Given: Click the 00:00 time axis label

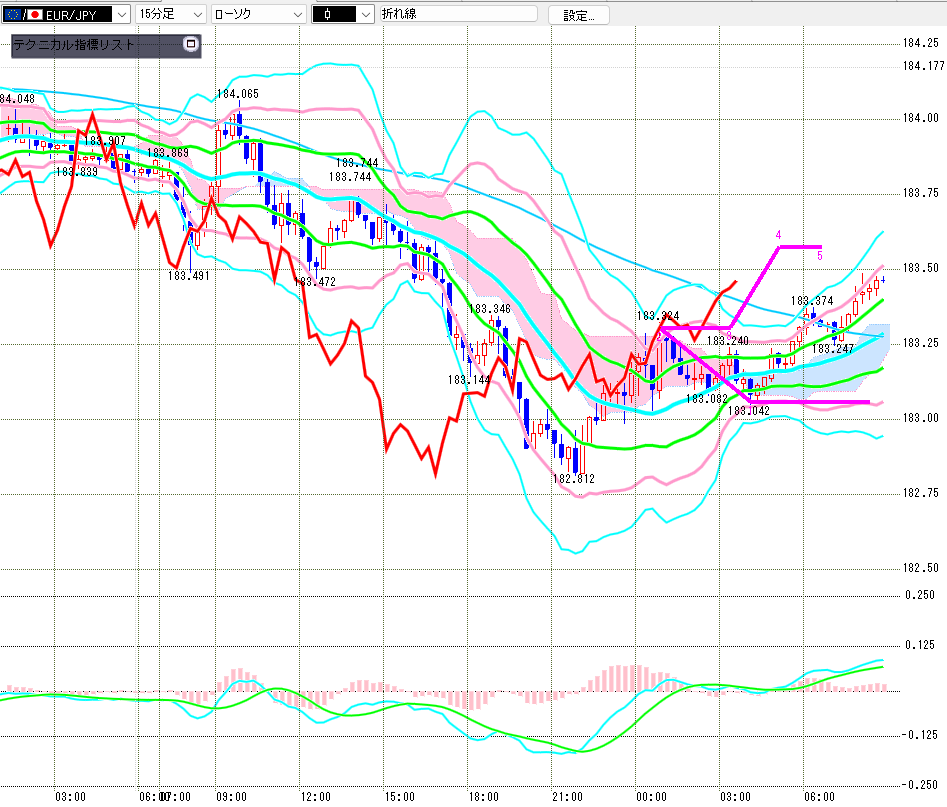Looking at the screenshot, I should coord(651,797).
